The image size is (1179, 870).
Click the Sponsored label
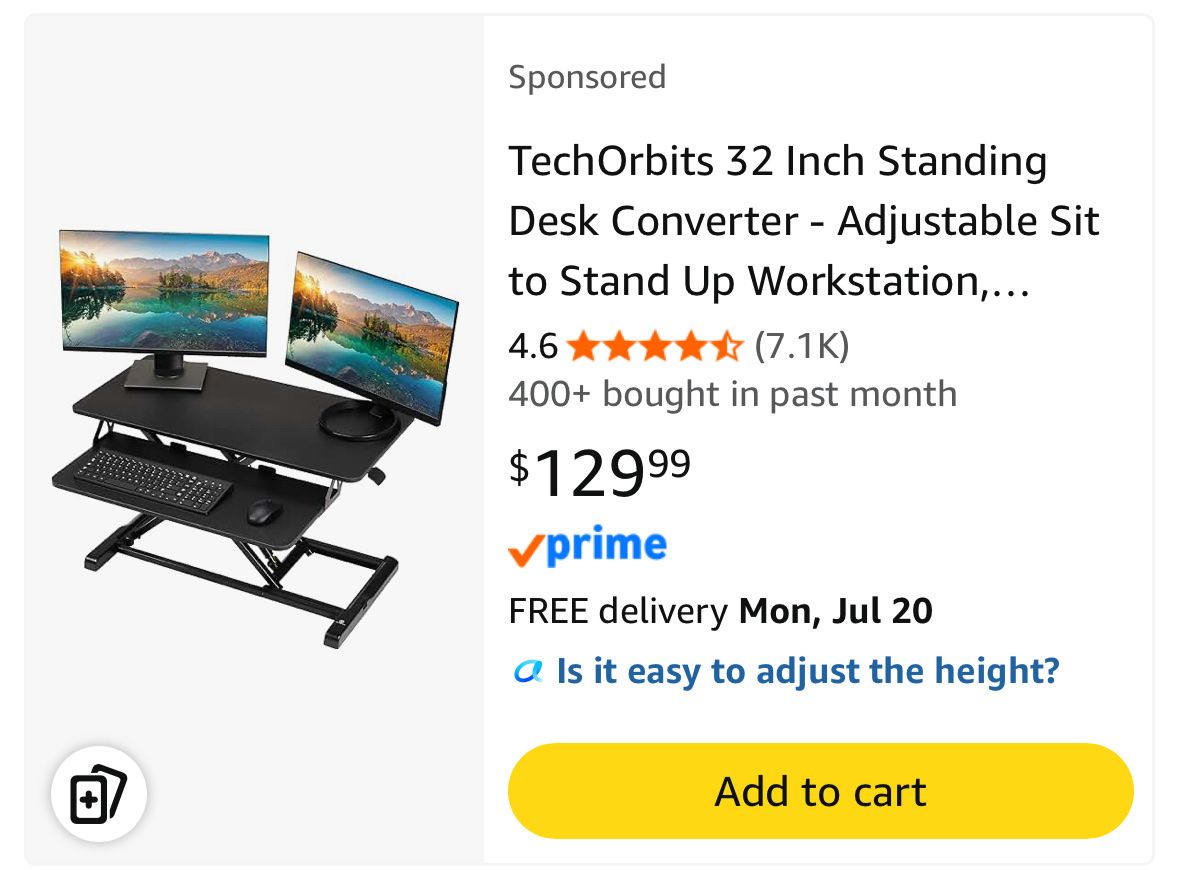pos(587,77)
